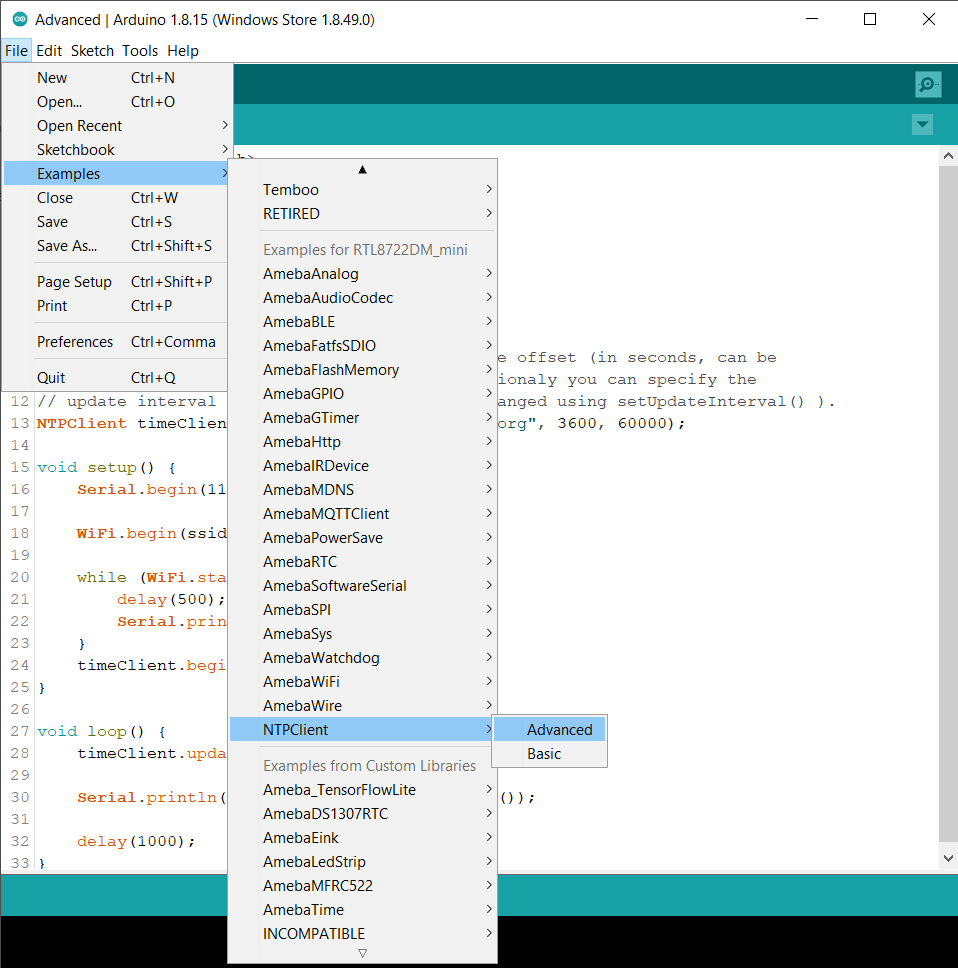Viewport: 958px width, 968px height.
Task: Click the "void setup()" line in editor
Action: tap(106, 467)
